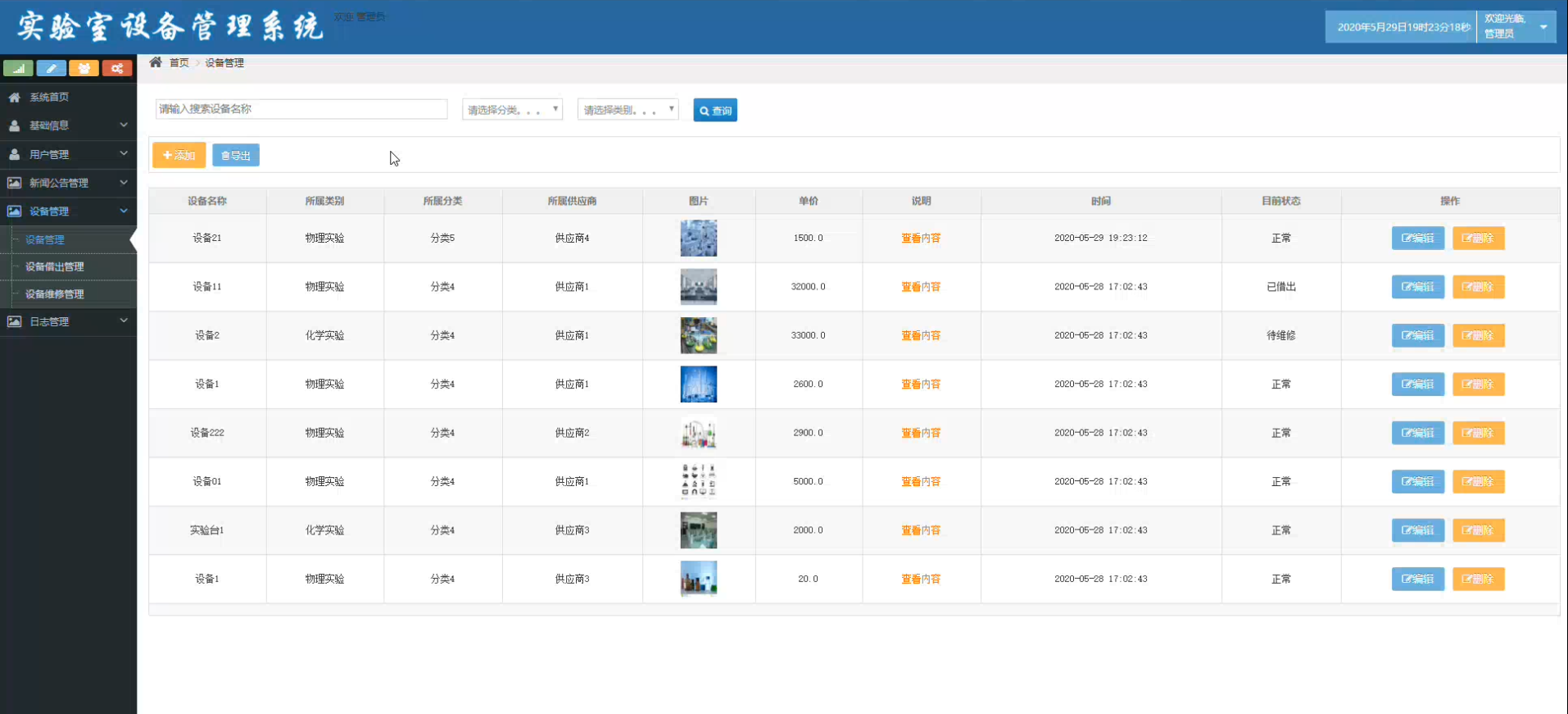Delete the 设备01 row
Screen dimensions: 1568x714
[x=1478, y=481]
